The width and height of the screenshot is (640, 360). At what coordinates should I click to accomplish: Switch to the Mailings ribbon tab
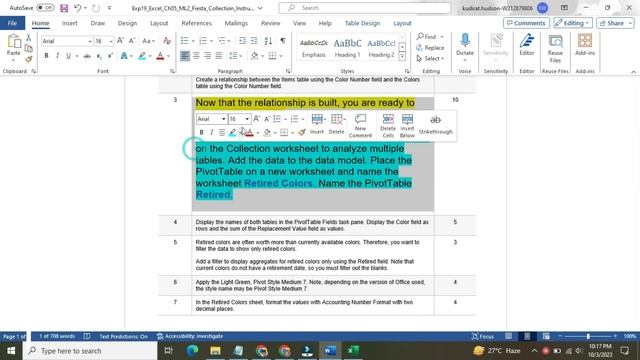coord(236,23)
